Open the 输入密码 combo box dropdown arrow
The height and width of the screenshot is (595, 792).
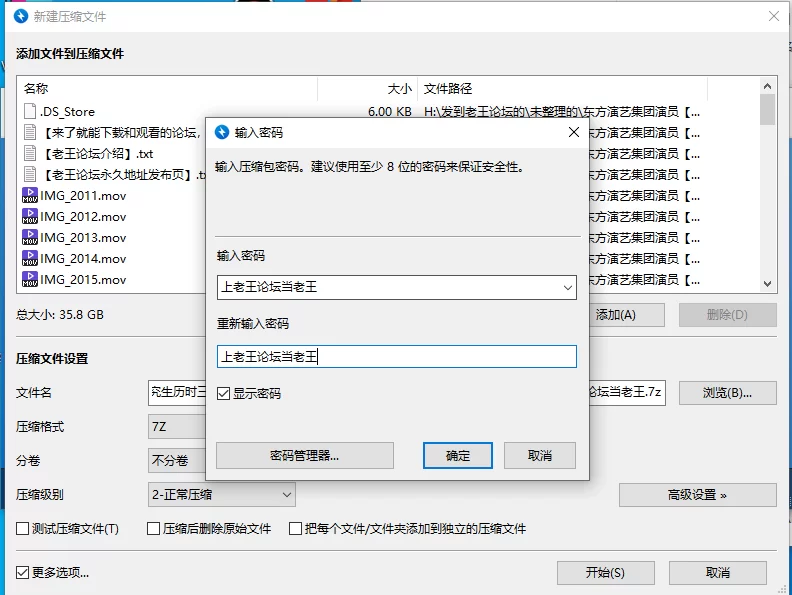click(568, 287)
